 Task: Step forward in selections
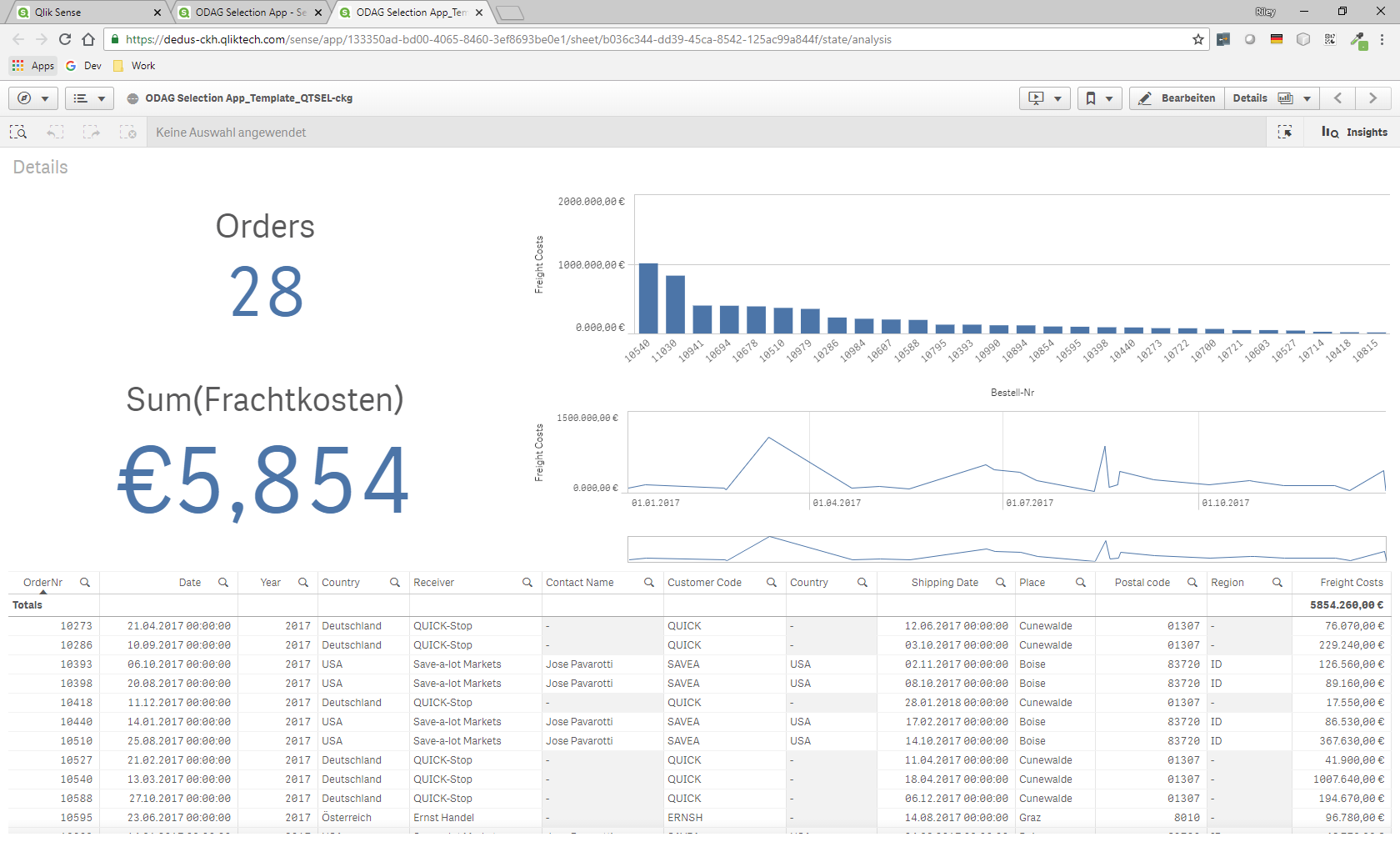point(91,132)
